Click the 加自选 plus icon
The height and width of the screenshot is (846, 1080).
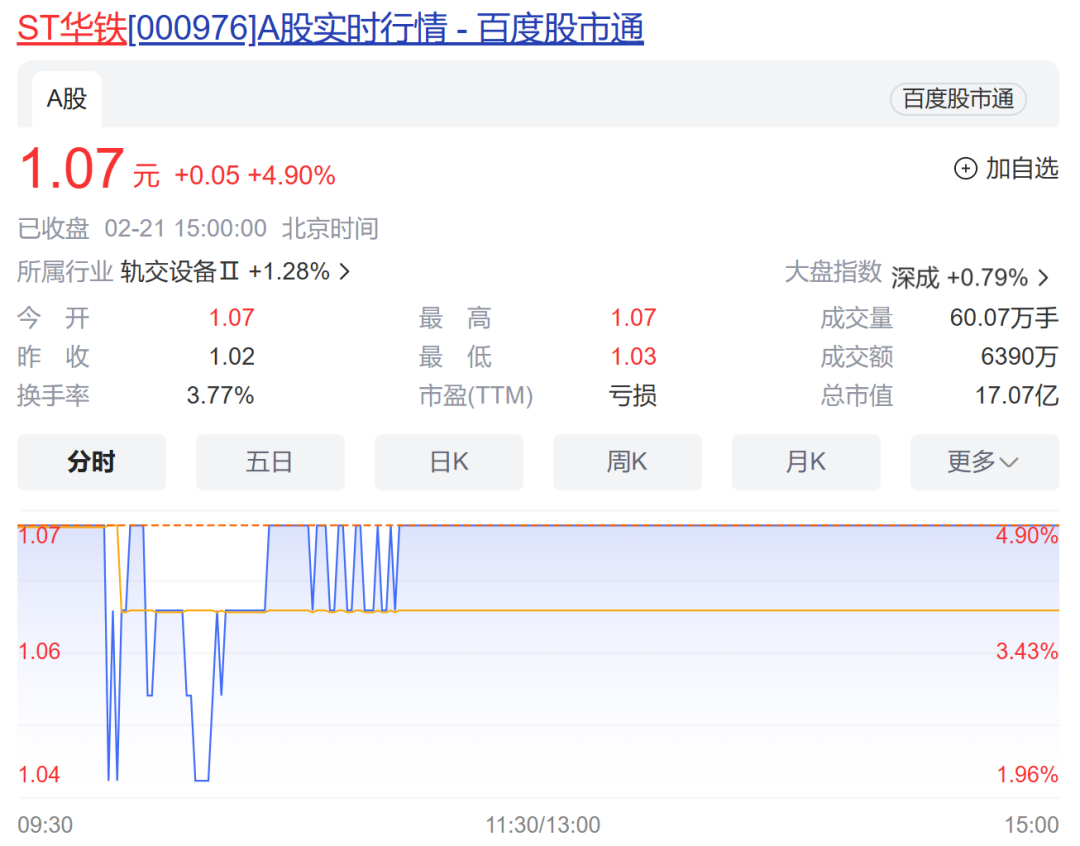[x=965, y=170]
